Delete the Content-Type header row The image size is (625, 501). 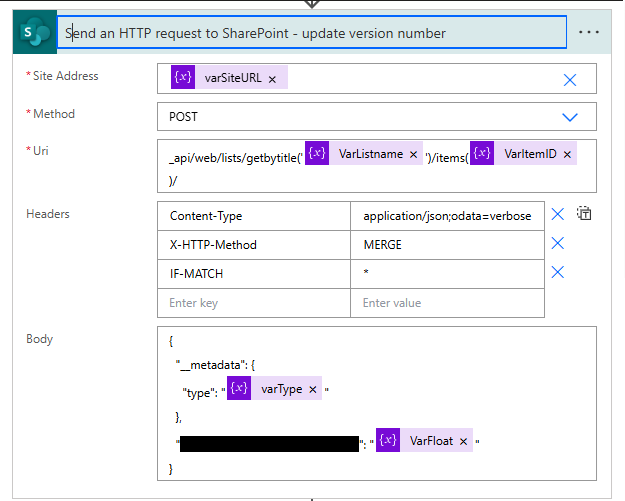tap(558, 214)
